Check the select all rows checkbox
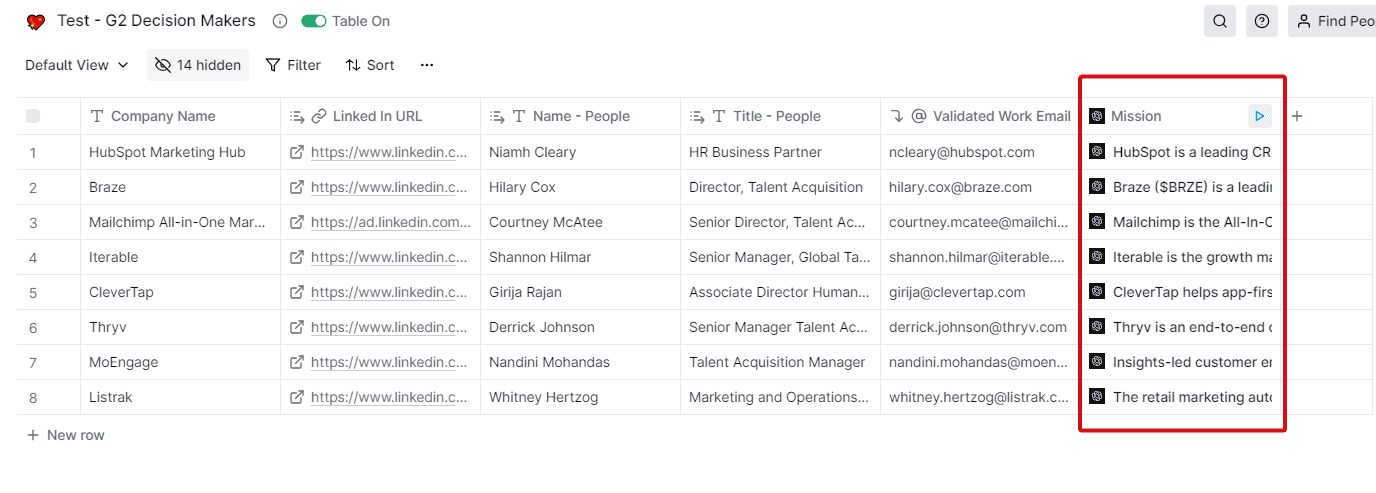 [x=33, y=116]
